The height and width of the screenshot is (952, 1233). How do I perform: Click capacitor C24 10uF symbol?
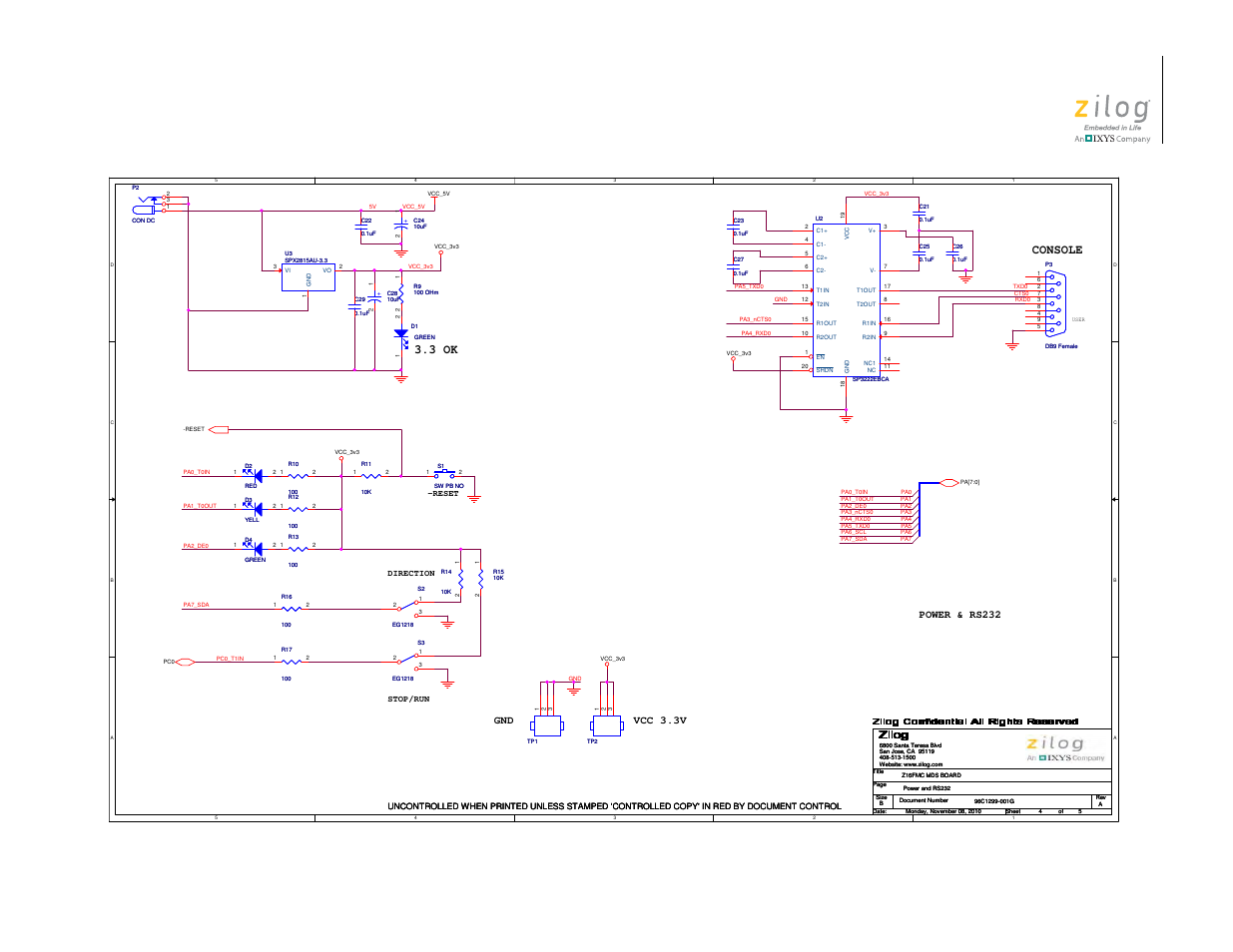401,227
